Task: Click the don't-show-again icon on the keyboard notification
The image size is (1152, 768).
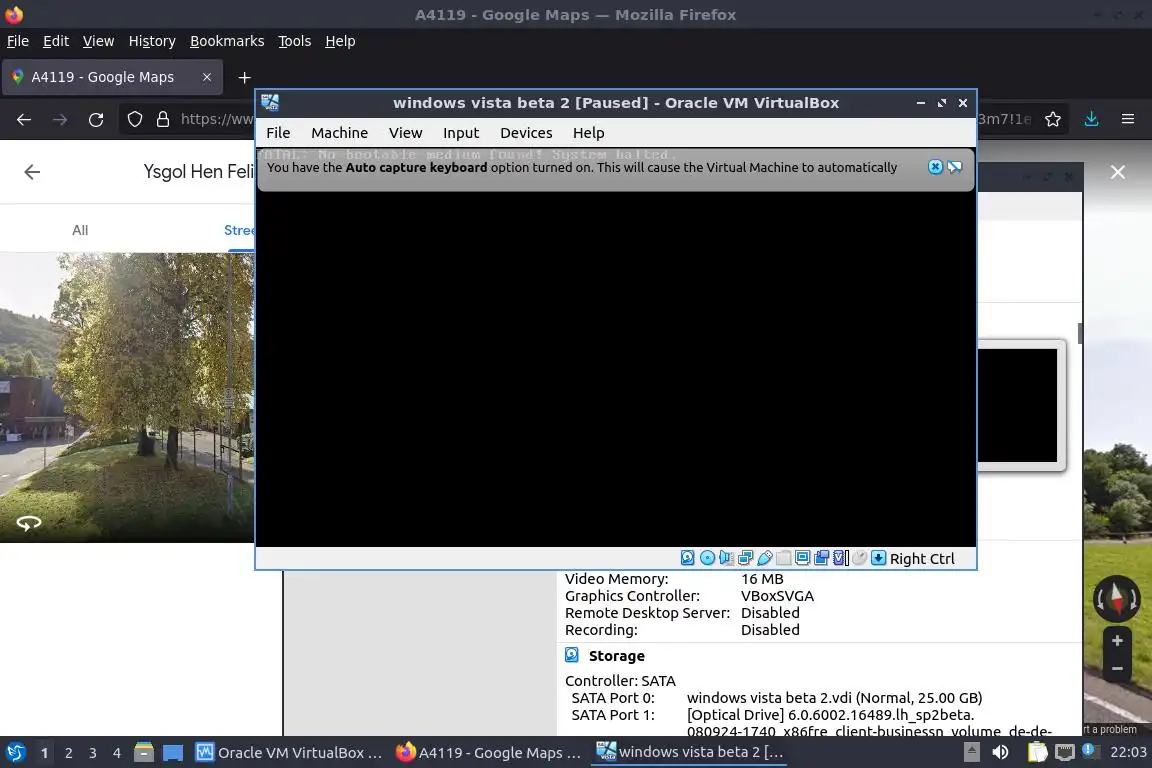Action: 954,167
